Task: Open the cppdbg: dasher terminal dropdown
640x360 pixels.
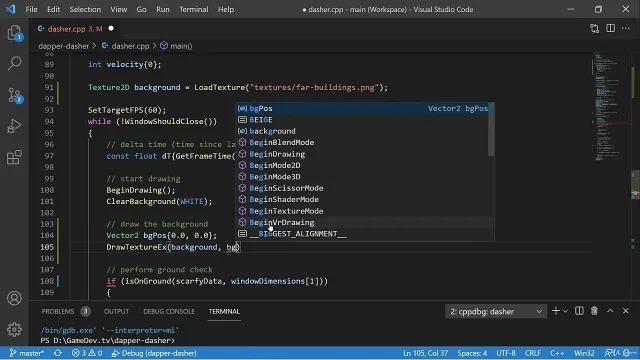Action: coord(496,311)
